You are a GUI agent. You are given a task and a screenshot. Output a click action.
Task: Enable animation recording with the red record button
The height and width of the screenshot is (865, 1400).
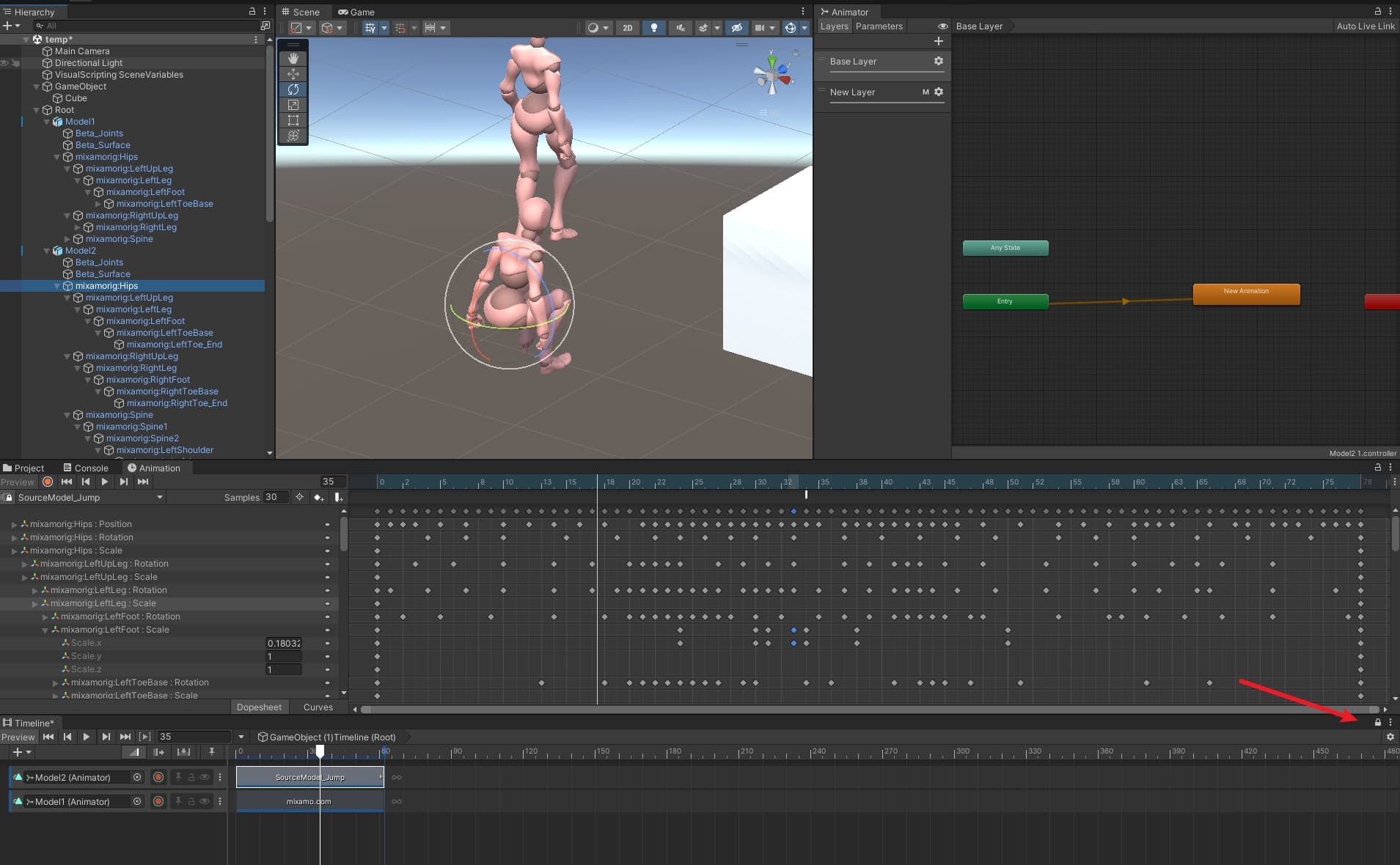click(x=47, y=482)
